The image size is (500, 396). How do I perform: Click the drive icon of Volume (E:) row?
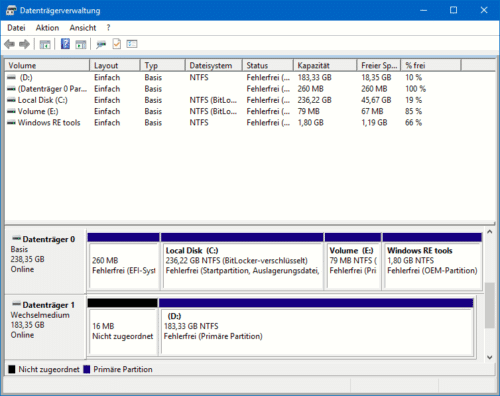tap(12, 111)
